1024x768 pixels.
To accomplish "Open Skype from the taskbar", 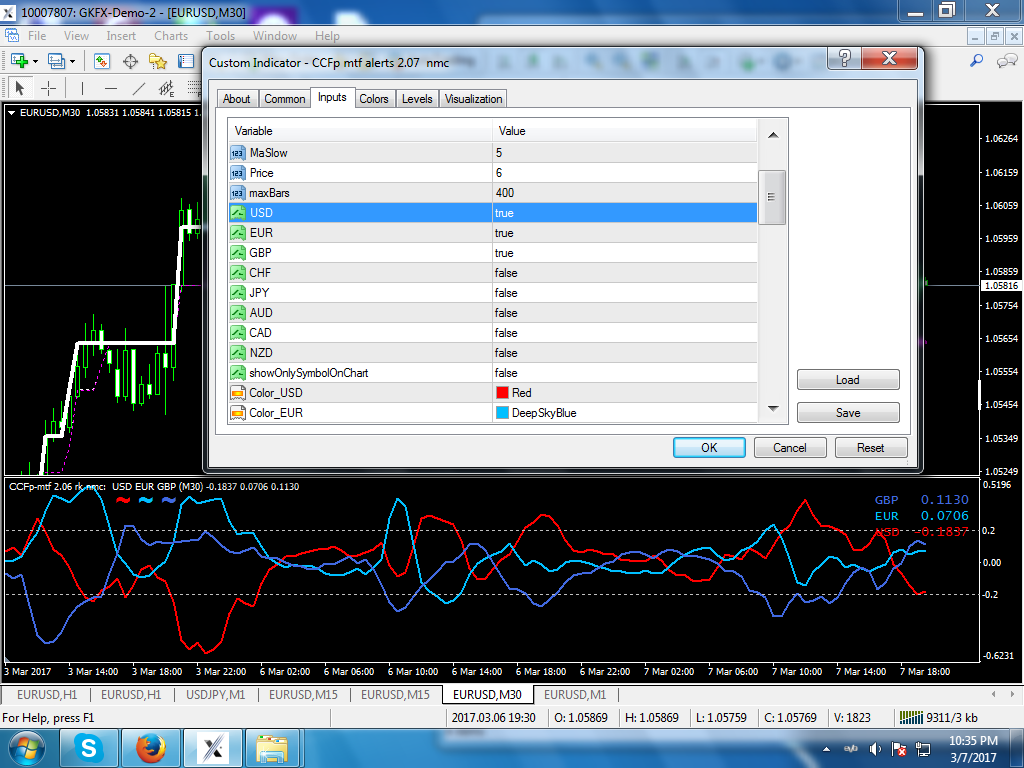I will coord(89,748).
